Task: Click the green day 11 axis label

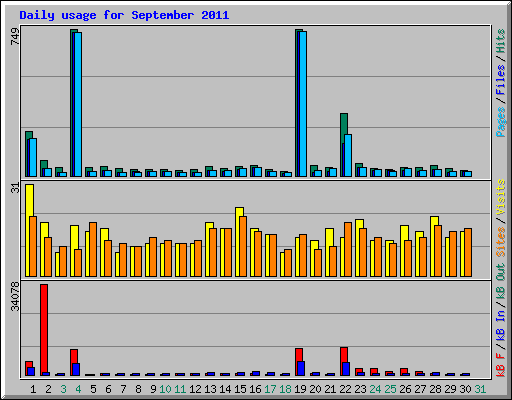Action: pos(180,389)
